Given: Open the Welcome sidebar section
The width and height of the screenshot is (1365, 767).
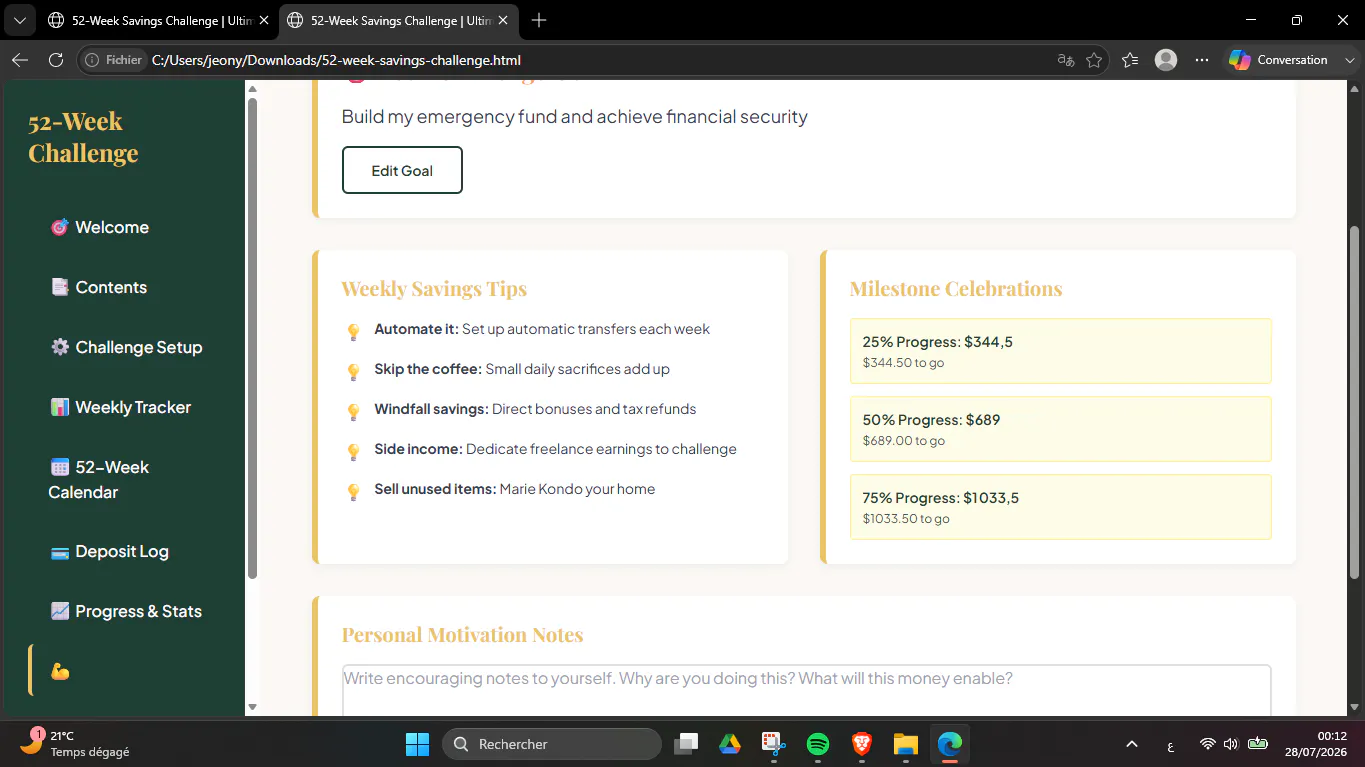Looking at the screenshot, I should (99, 227).
